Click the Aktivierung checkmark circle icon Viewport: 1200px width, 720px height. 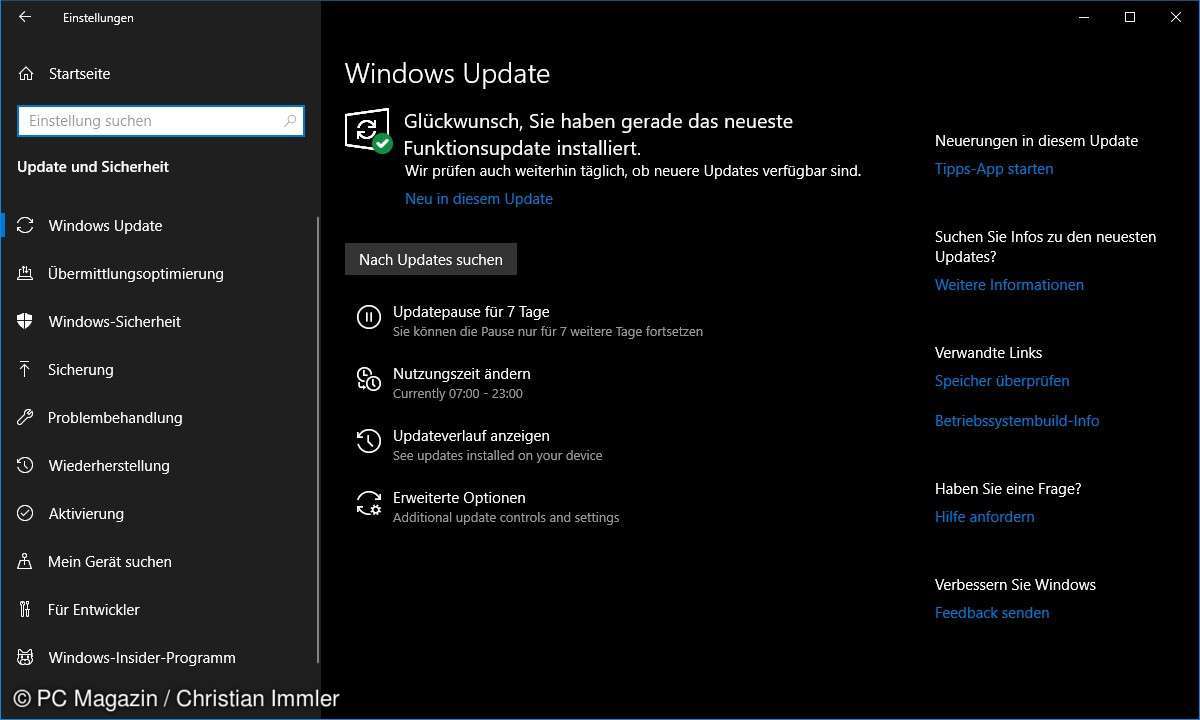(x=26, y=514)
